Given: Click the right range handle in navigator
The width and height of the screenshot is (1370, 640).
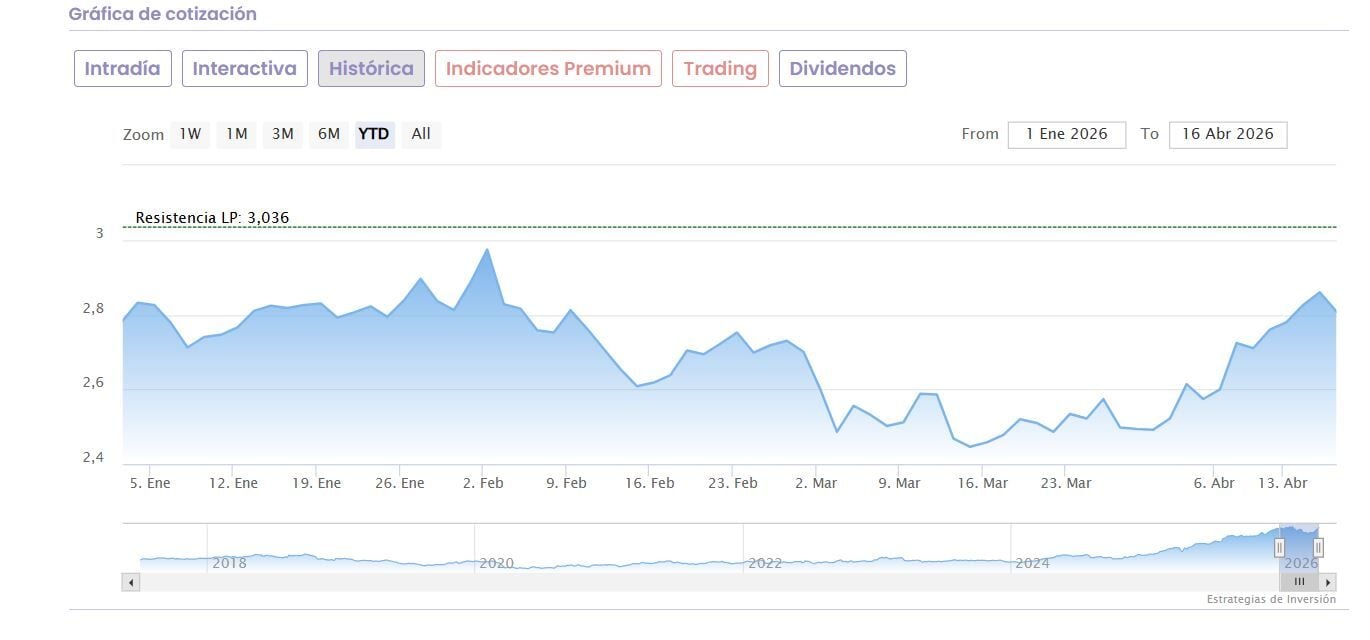Looking at the screenshot, I should tap(1318, 548).
